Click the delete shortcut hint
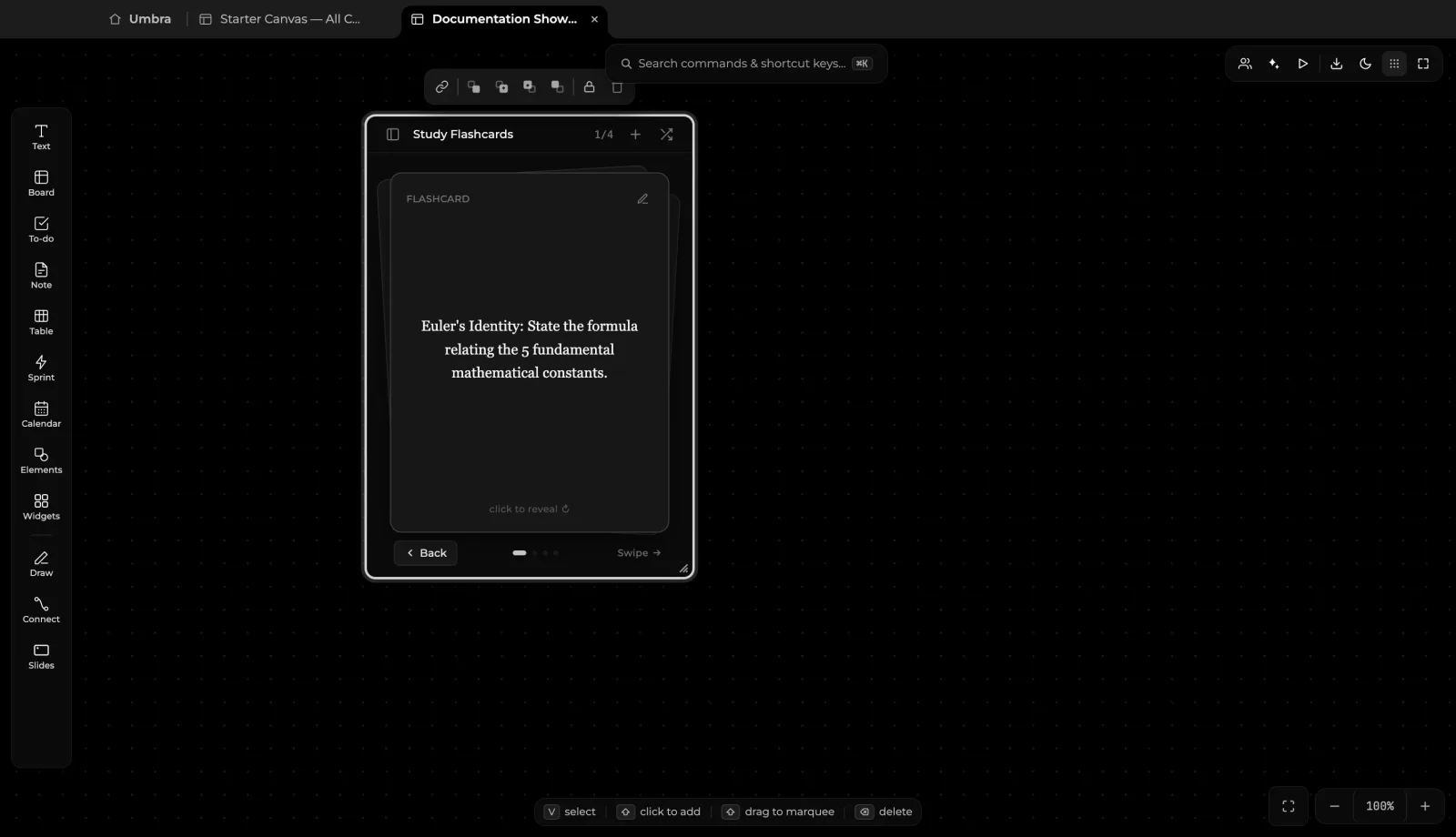1456x837 pixels. [885, 812]
